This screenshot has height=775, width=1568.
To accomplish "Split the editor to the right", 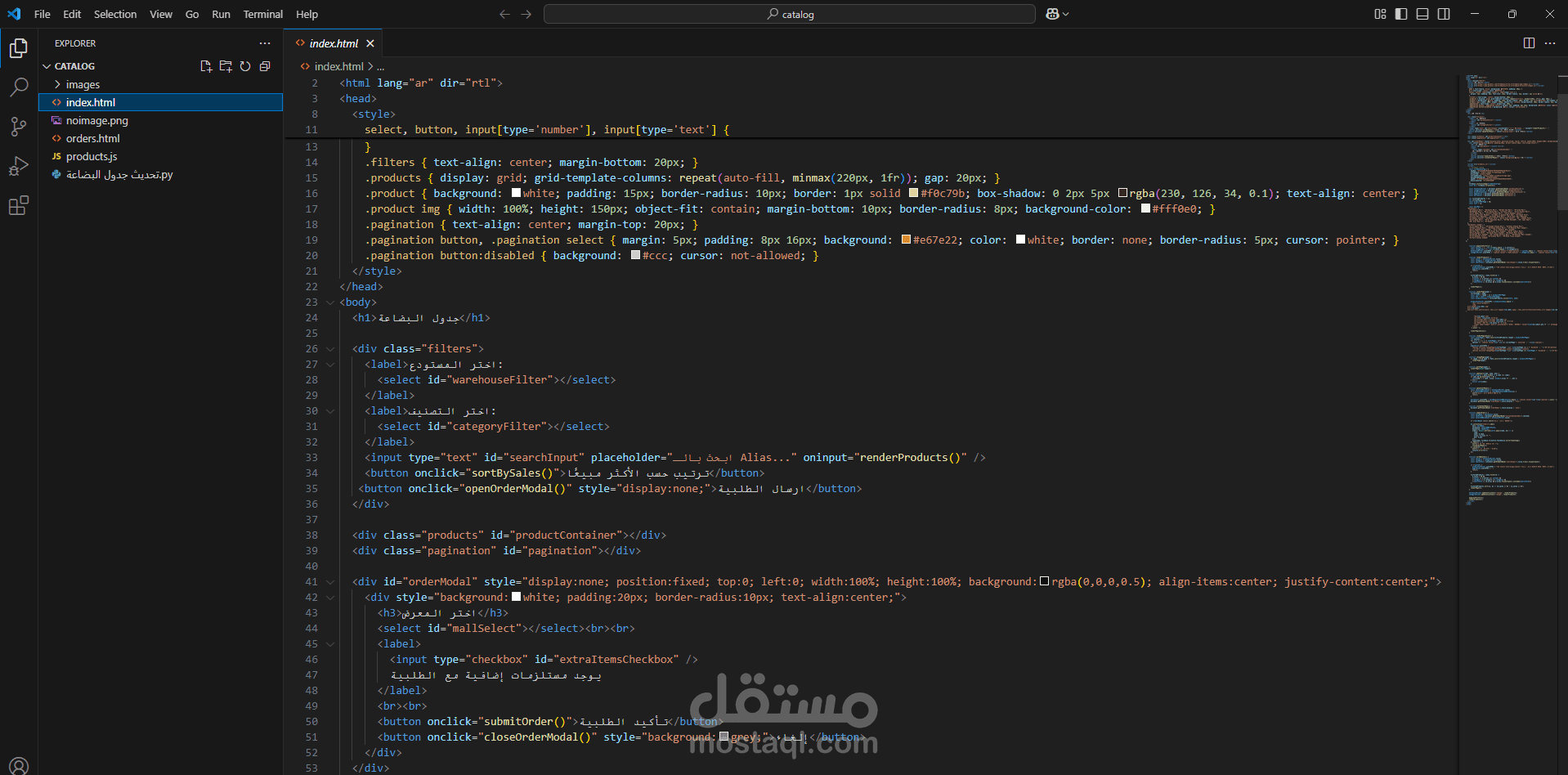I will pyautogui.click(x=1529, y=43).
